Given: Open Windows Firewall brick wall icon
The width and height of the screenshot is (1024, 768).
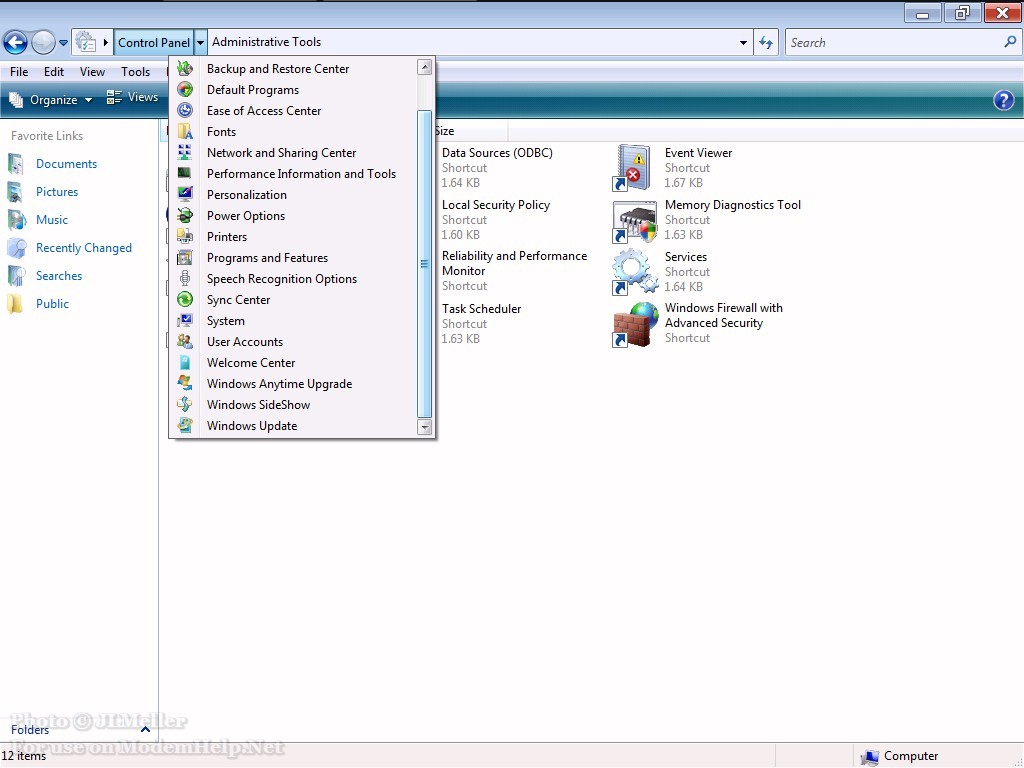Looking at the screenshot, I should [635, 325].
